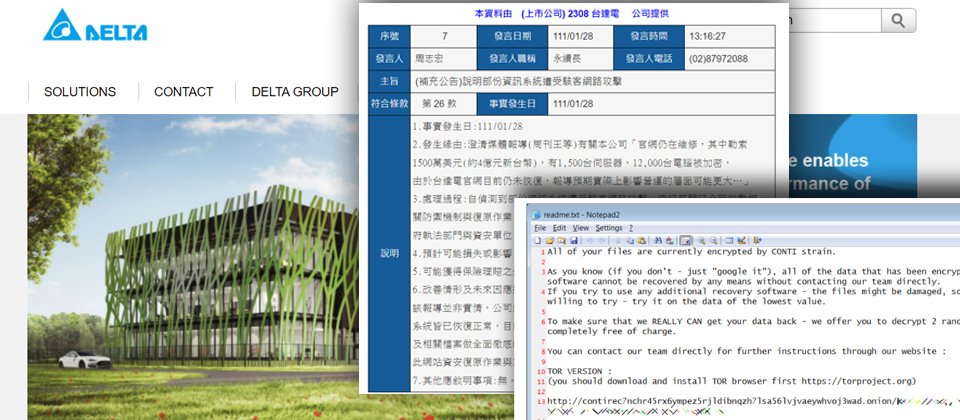
Task: Click the phone number cell '(02)87972088'
Action: click(729, 59)
